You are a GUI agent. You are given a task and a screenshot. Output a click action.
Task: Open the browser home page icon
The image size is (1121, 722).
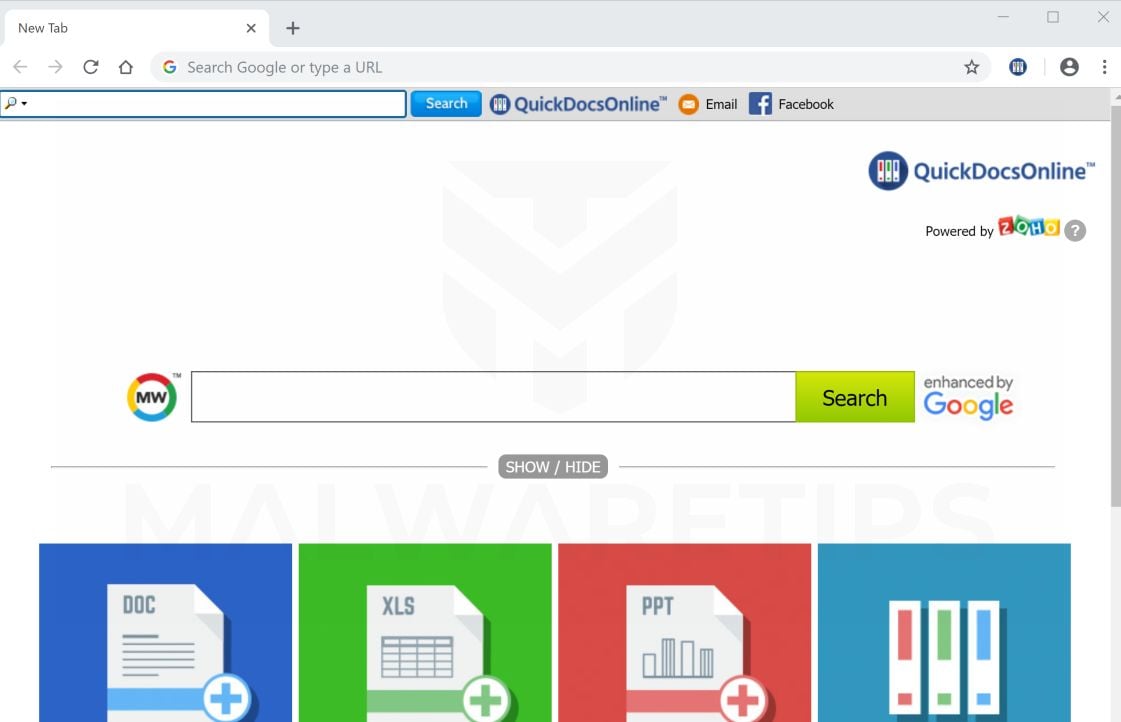click(126, 67)
